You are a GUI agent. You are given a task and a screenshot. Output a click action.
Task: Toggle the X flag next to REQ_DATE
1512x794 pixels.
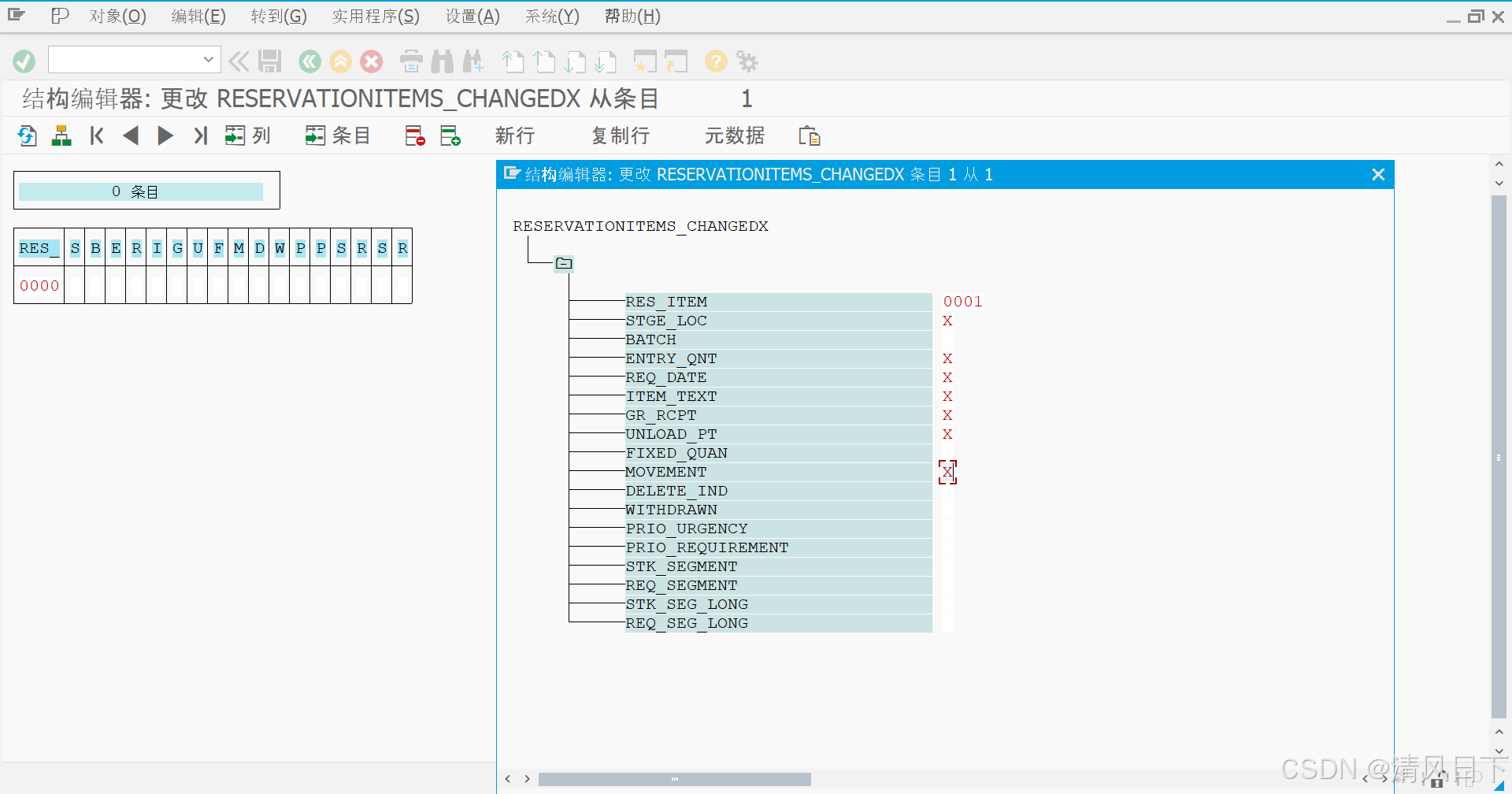tap(947, 377)
